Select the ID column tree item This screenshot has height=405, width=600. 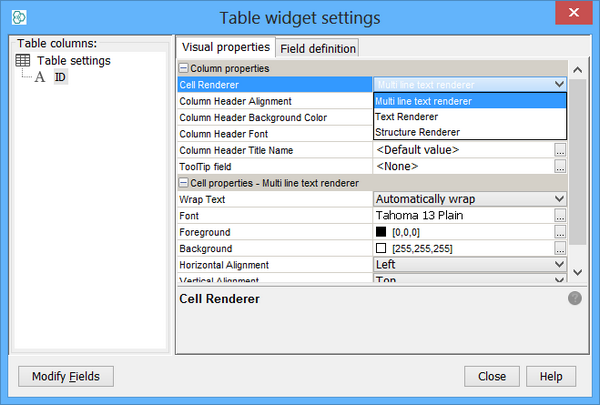tap(60, 77)
